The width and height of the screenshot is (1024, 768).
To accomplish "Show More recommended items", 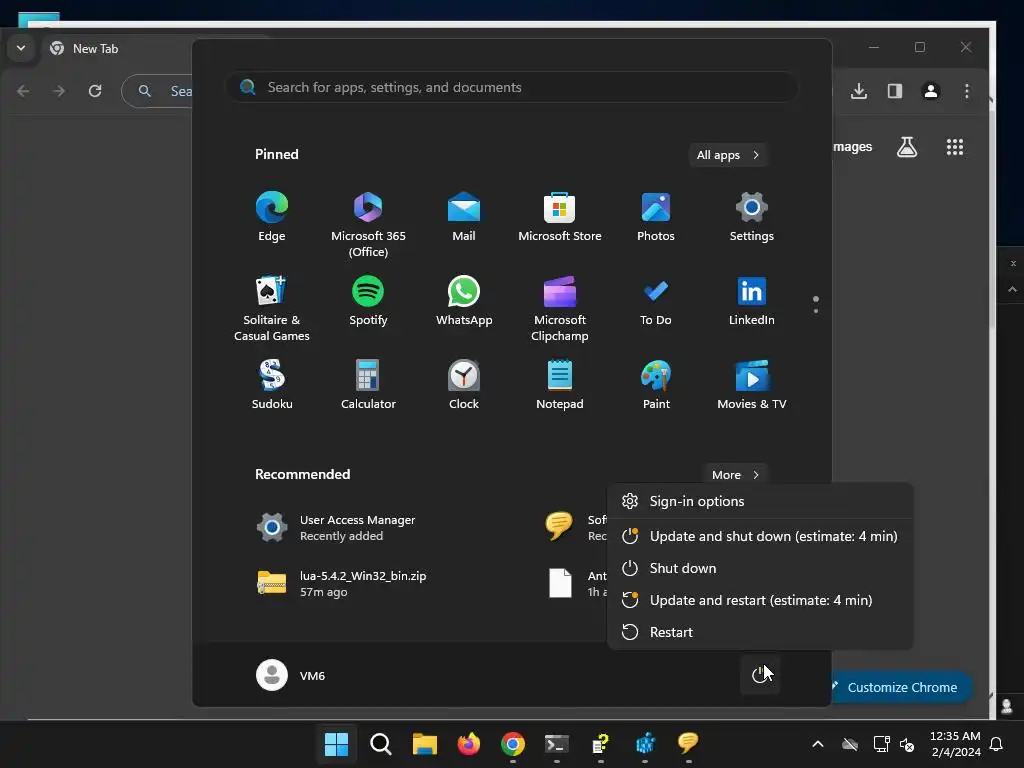I will pyautogui.click(x=735, y=475).
